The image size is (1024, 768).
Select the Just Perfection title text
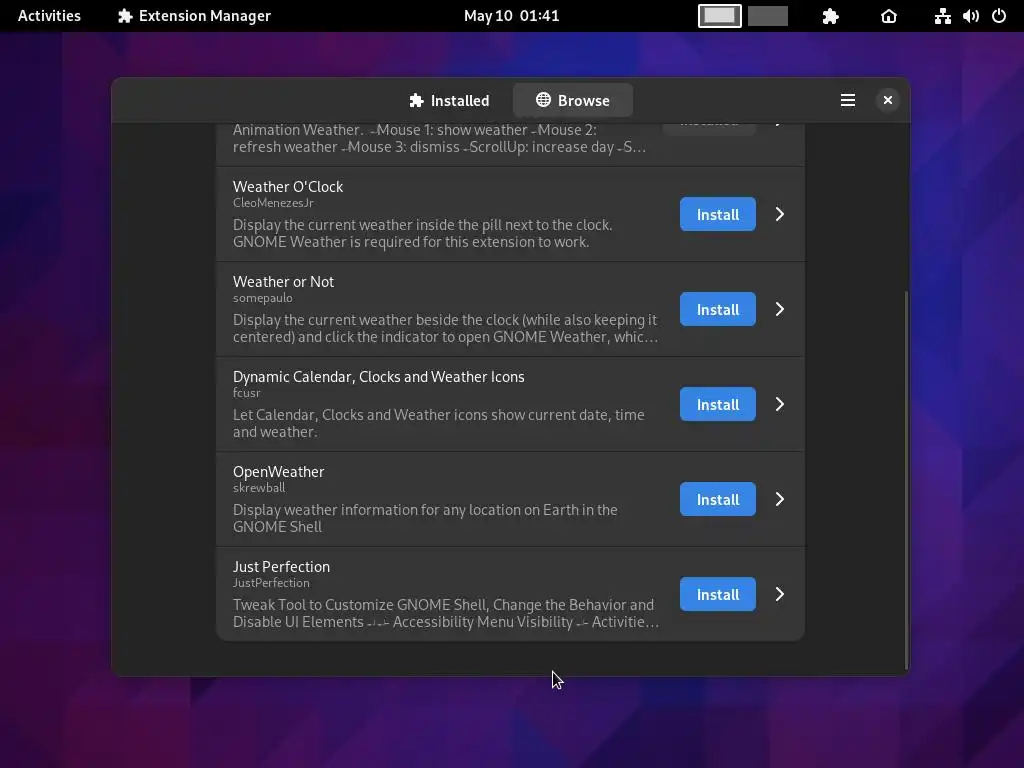tap(281, 567)
